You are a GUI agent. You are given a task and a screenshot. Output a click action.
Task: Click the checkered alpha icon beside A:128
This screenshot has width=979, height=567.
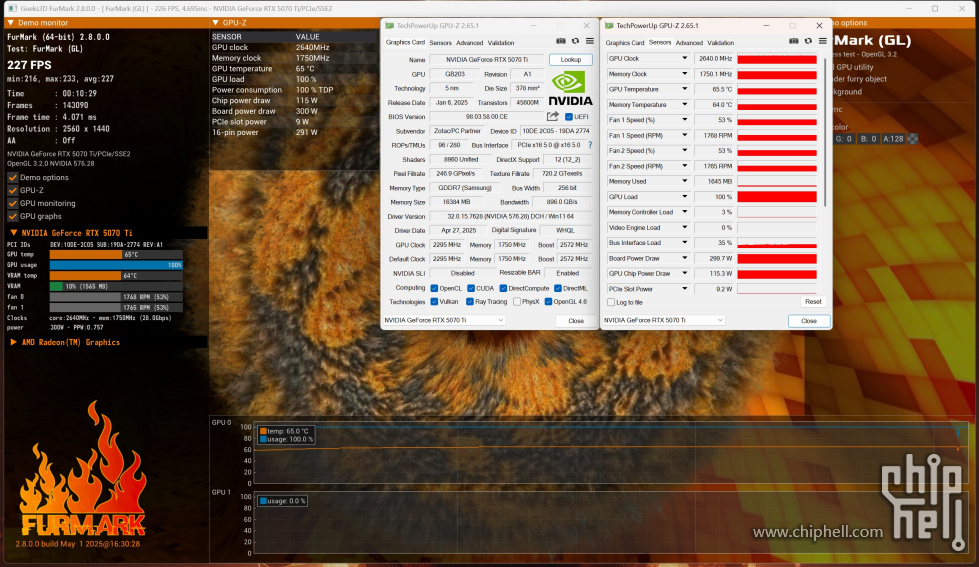coord(913,139)
